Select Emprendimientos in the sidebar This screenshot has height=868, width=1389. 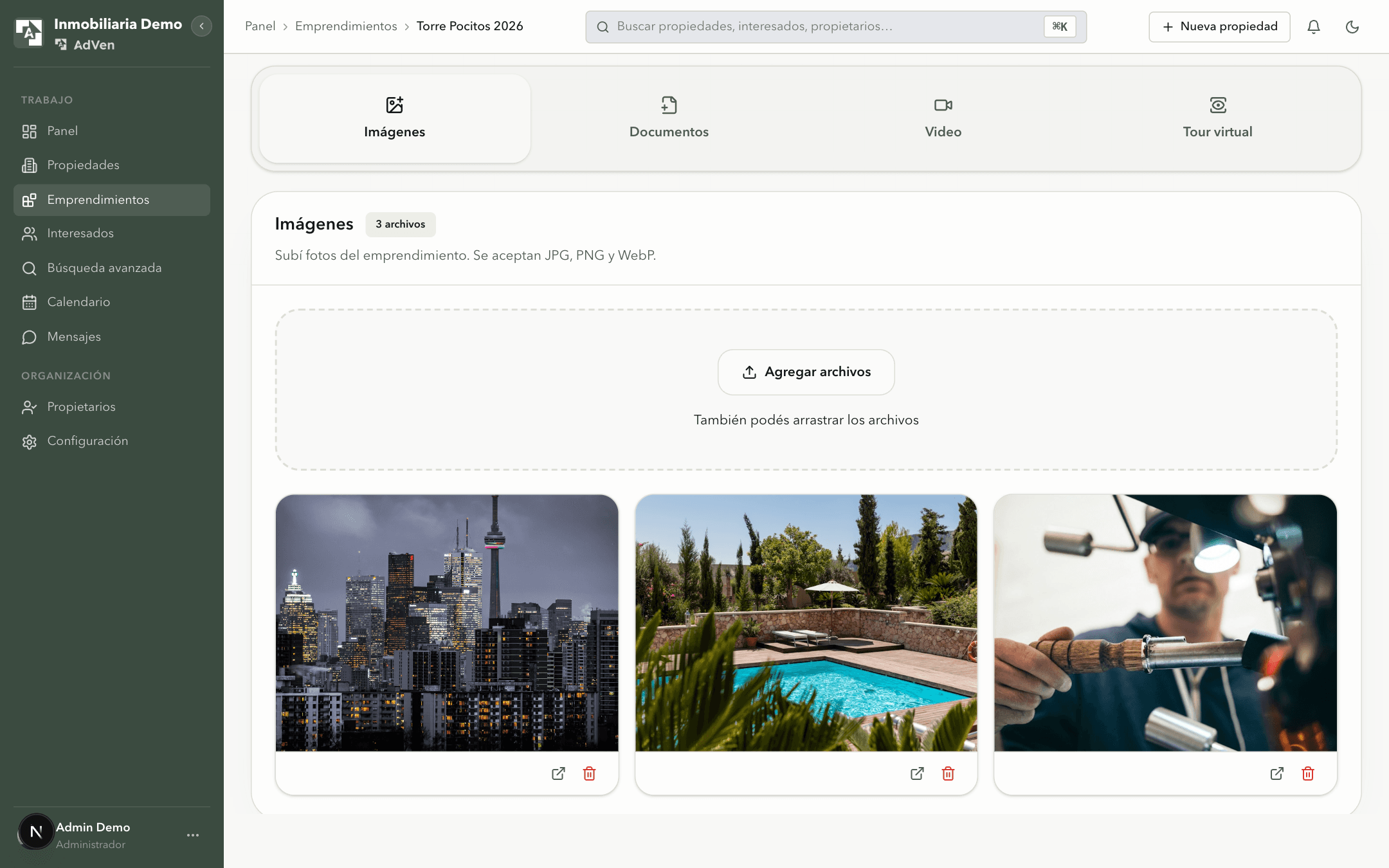pyautogui.click(x=111, y=200)
